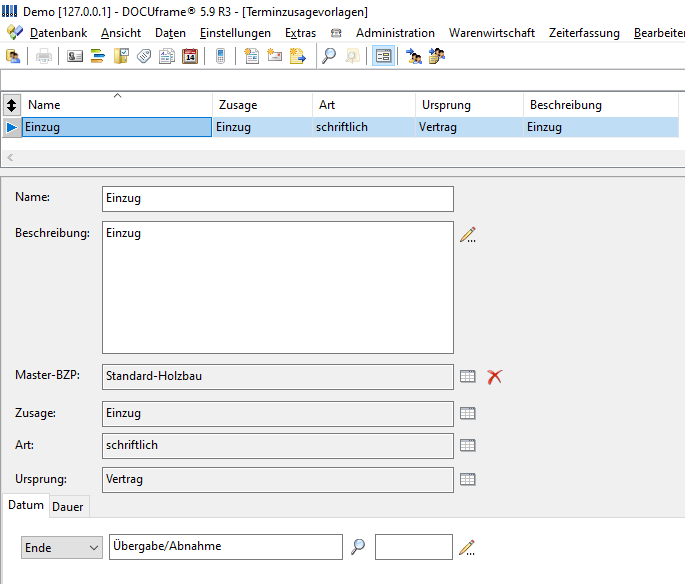Screen dimensions: 685x584
Task: Open table picker for Master-BZP
Action: point(467,376)
